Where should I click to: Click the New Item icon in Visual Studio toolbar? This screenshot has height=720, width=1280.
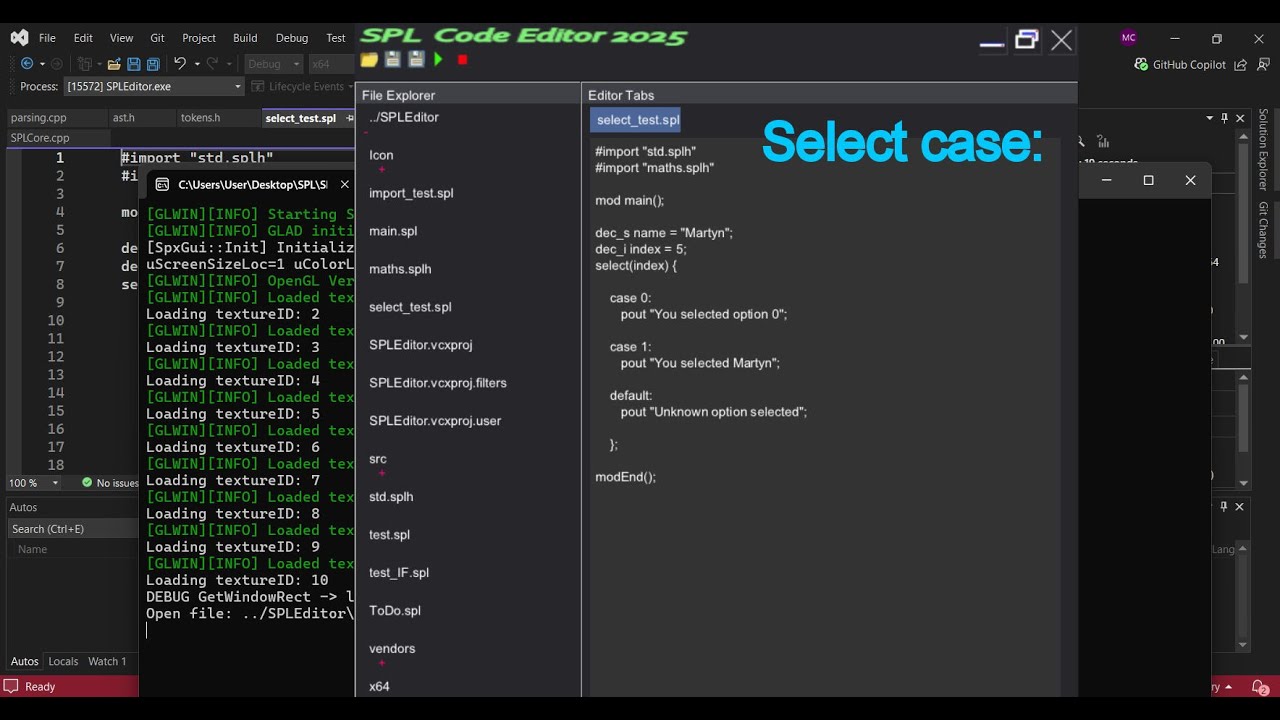(x=85, y=63)
